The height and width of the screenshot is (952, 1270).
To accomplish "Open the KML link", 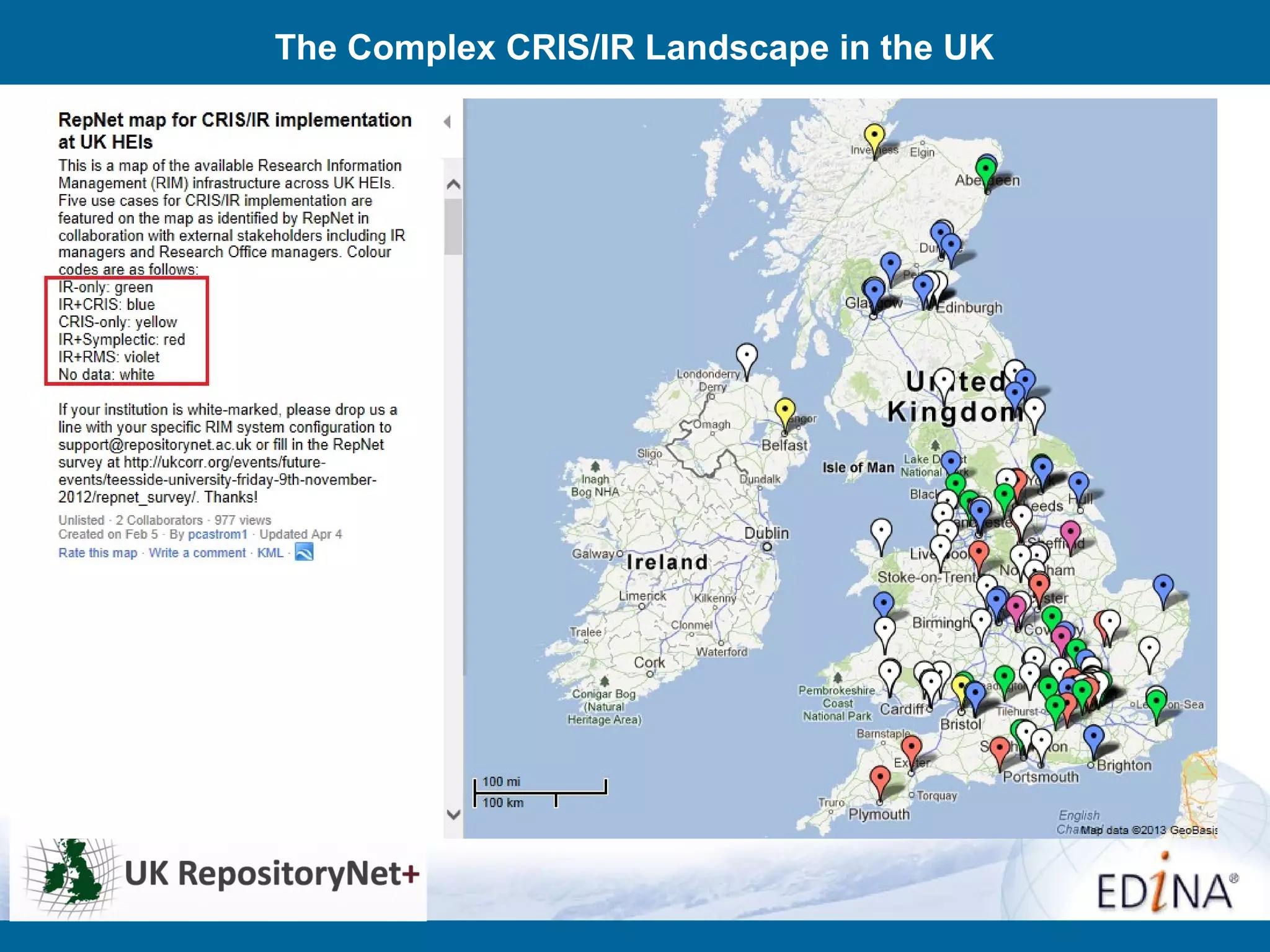I will pos(270,553).
